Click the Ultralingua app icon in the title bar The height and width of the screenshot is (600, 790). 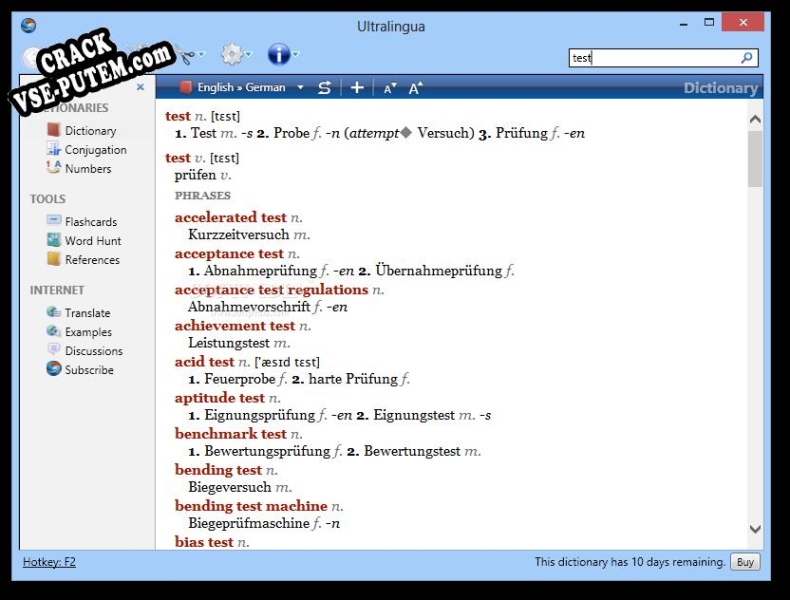pos(29,25)
